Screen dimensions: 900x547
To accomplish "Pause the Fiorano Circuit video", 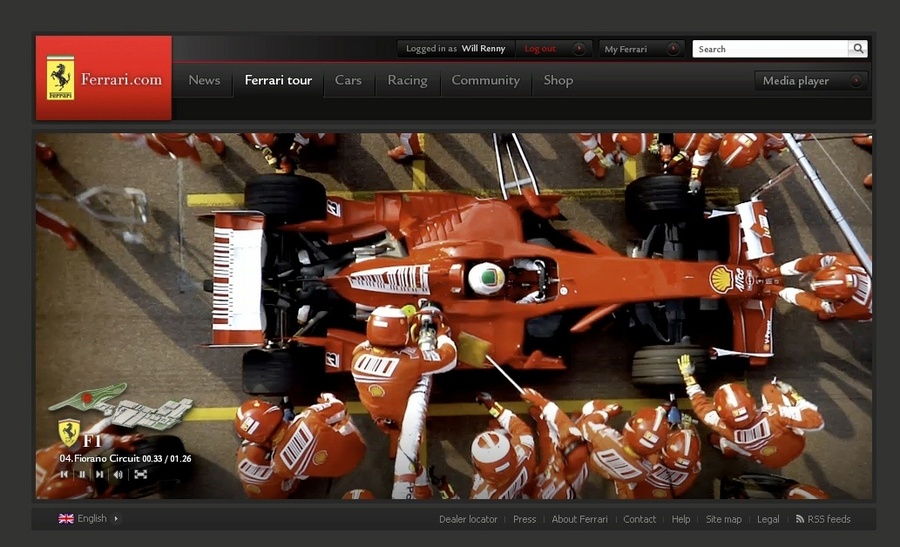I will pos(82,474).
